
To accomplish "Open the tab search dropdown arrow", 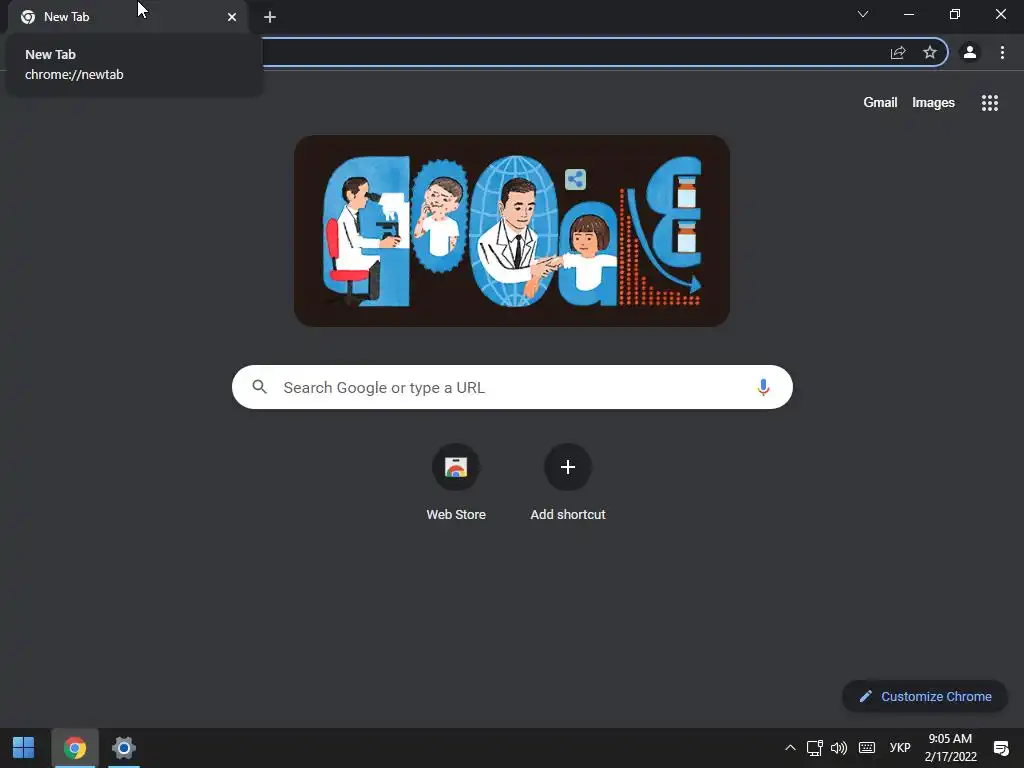I will (x=863, y=14).
